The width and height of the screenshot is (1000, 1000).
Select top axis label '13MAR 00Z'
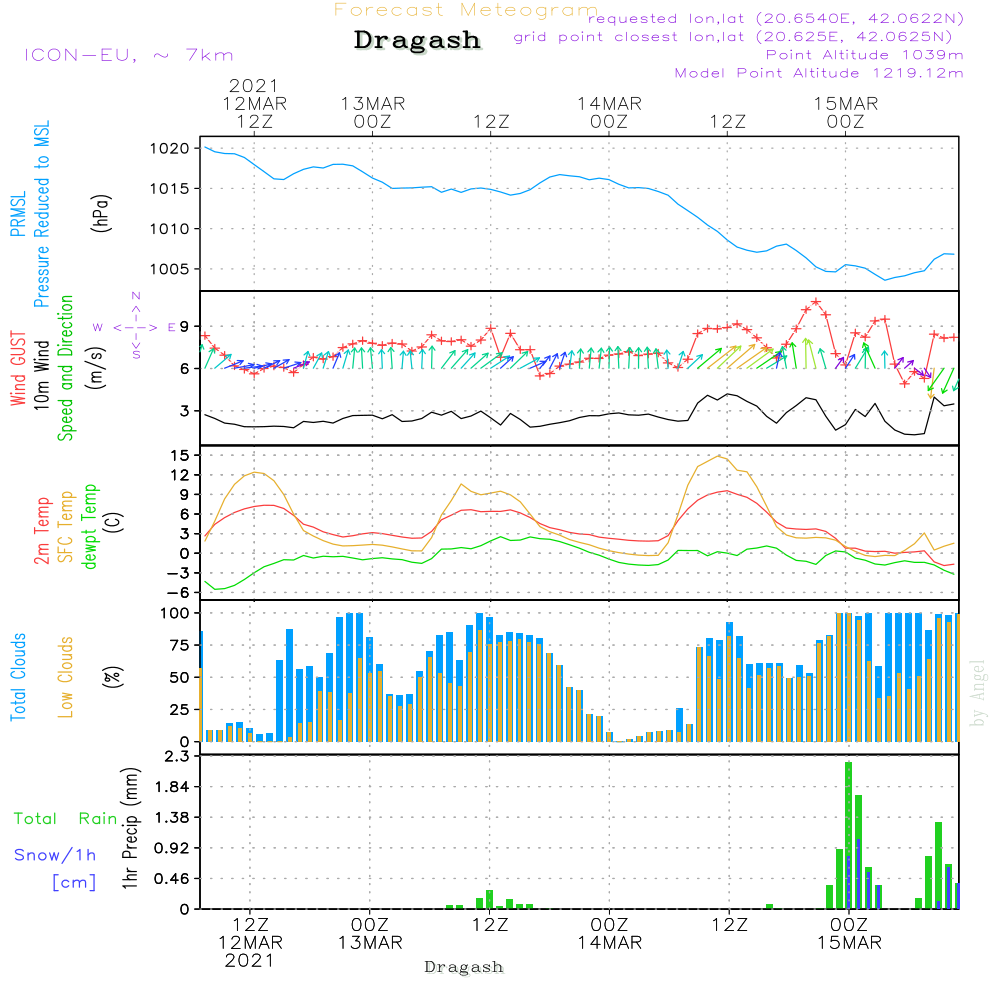pos(372,112)
